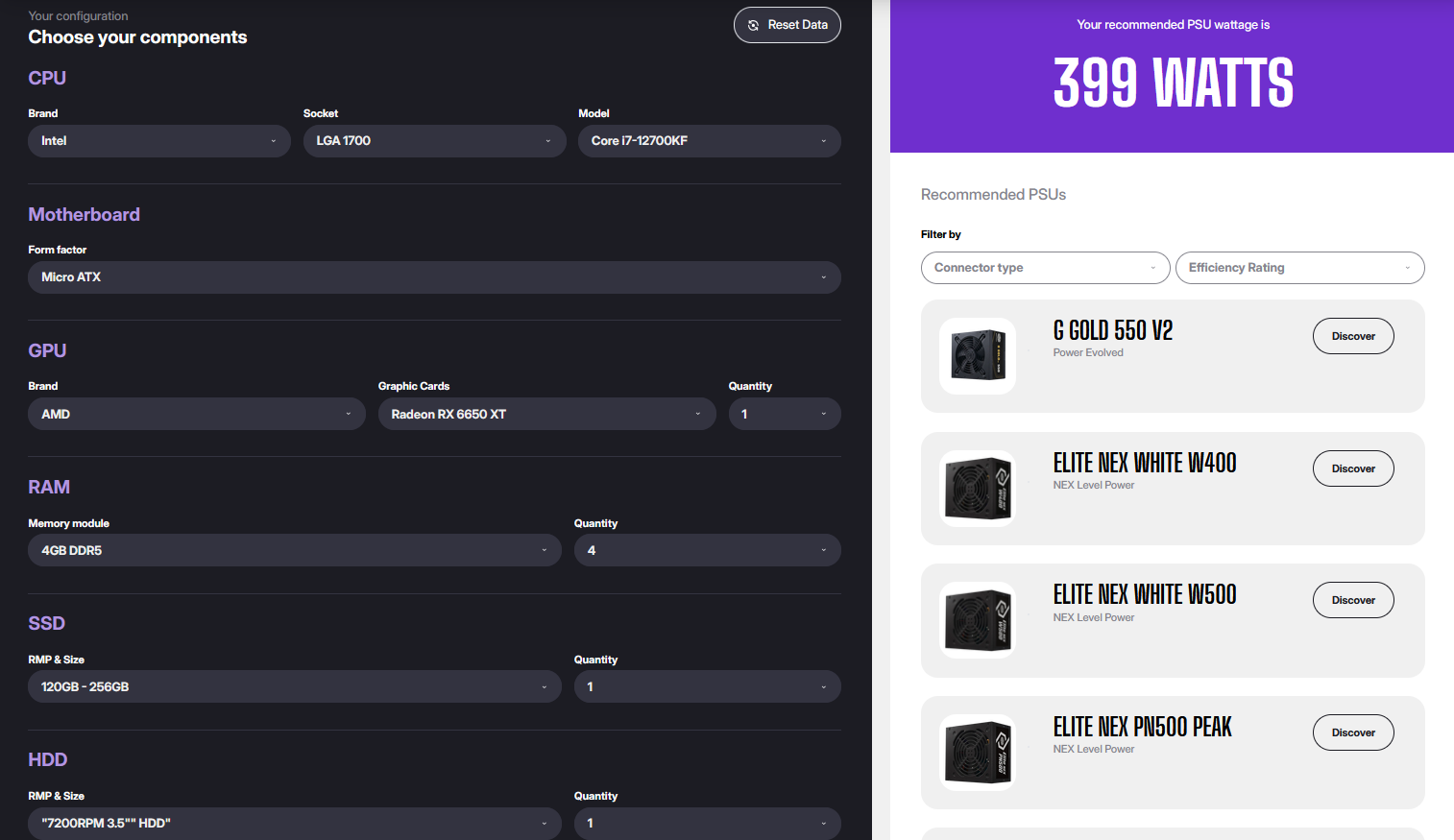Open the HDD type dropdown 7200RPM 3.5 HDD
Image resolution: width=1454 pixels, height=840 pixels.
pos(295,823)
